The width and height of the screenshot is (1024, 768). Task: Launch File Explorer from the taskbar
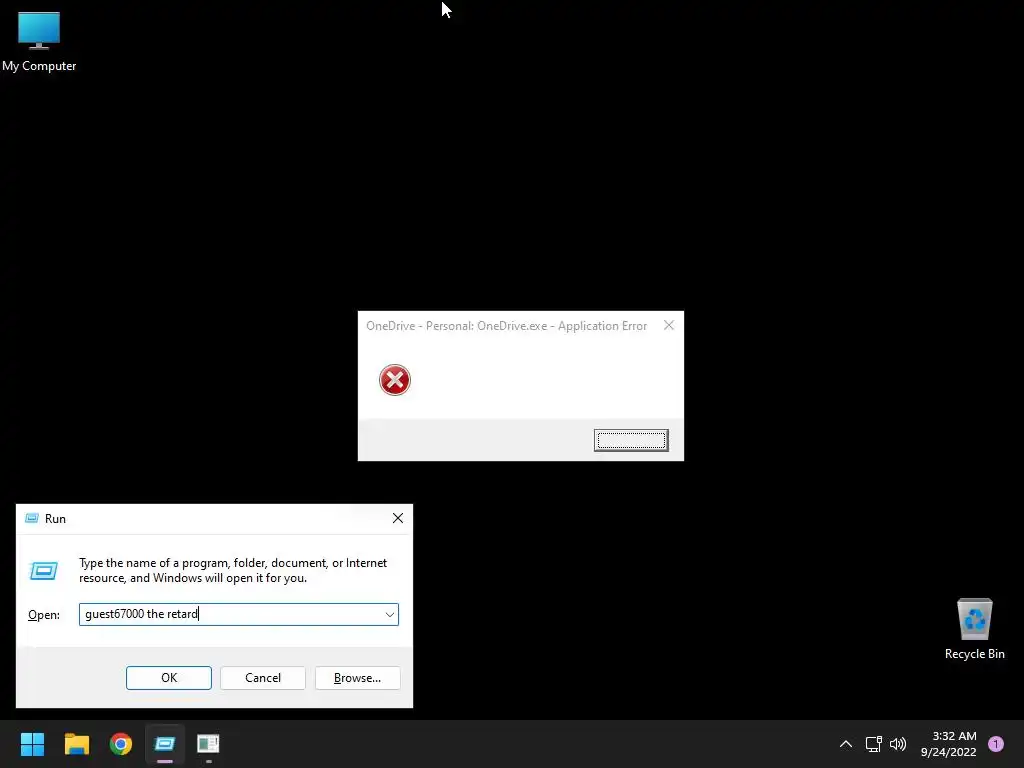pos(76,744)
